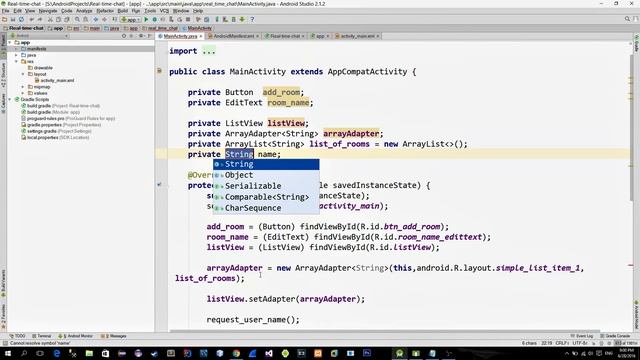Toggle the Captures tool window side tab
640x360 pixels.
(3, 103)
